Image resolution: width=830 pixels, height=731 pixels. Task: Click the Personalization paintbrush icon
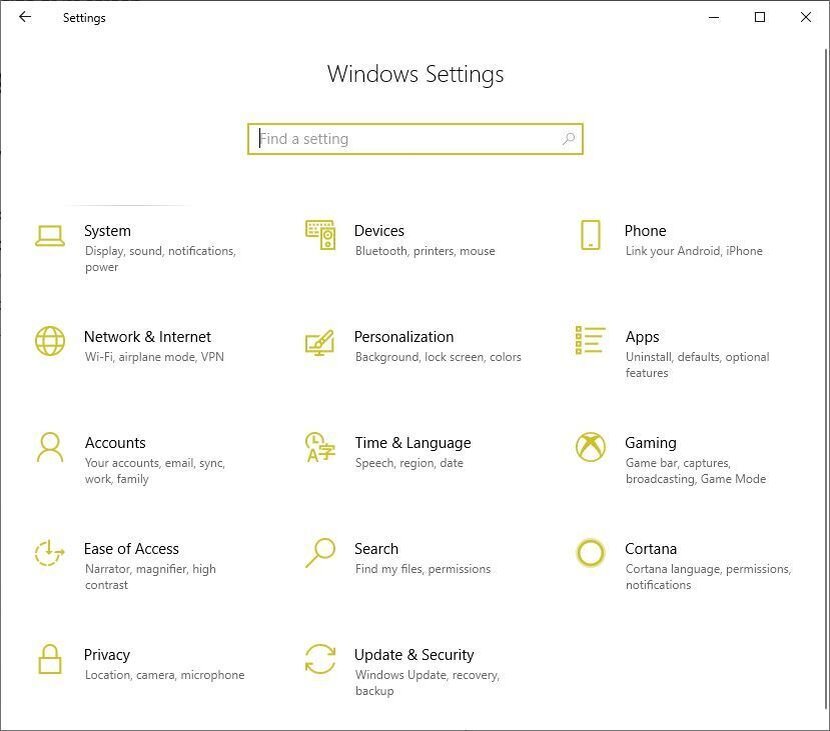point(320,342)
